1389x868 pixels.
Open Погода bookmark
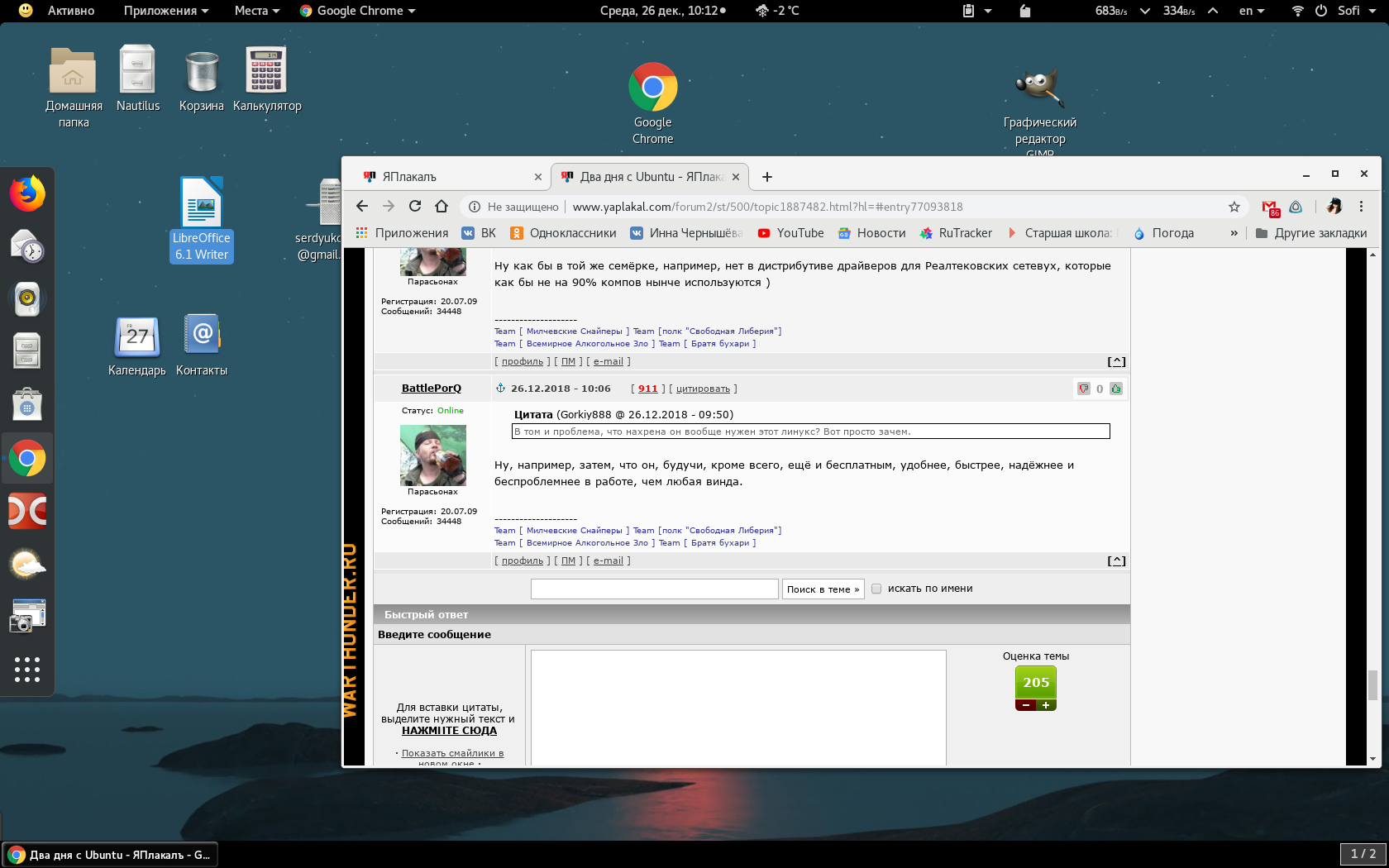click(x=1163, y=233)
